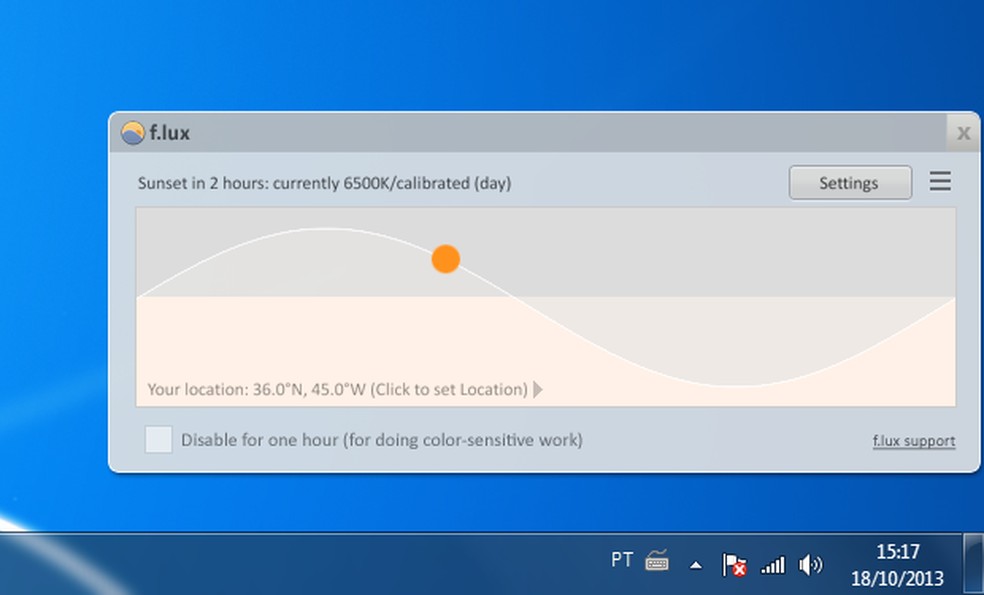Click the f.lux title text
Image resolution: width=984 pixels, height=595 pixels.
point(169,133)
